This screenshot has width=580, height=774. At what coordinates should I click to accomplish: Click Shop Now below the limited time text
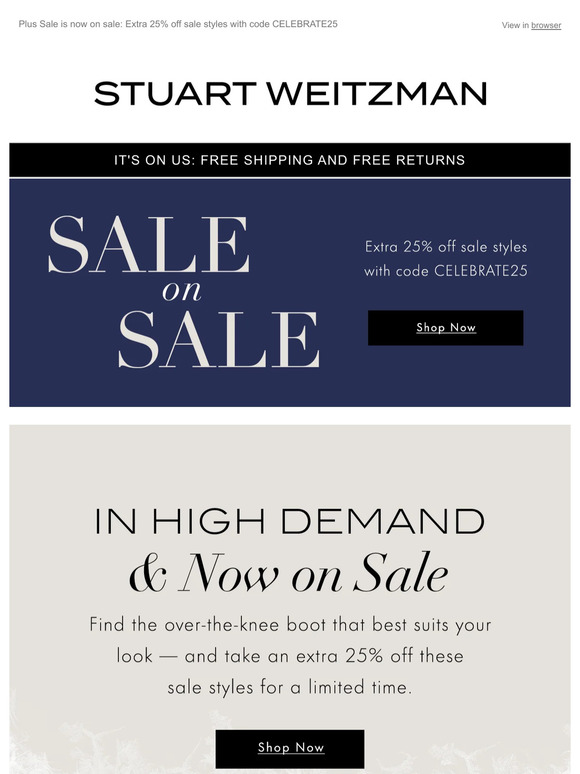[x=290, y=748]
